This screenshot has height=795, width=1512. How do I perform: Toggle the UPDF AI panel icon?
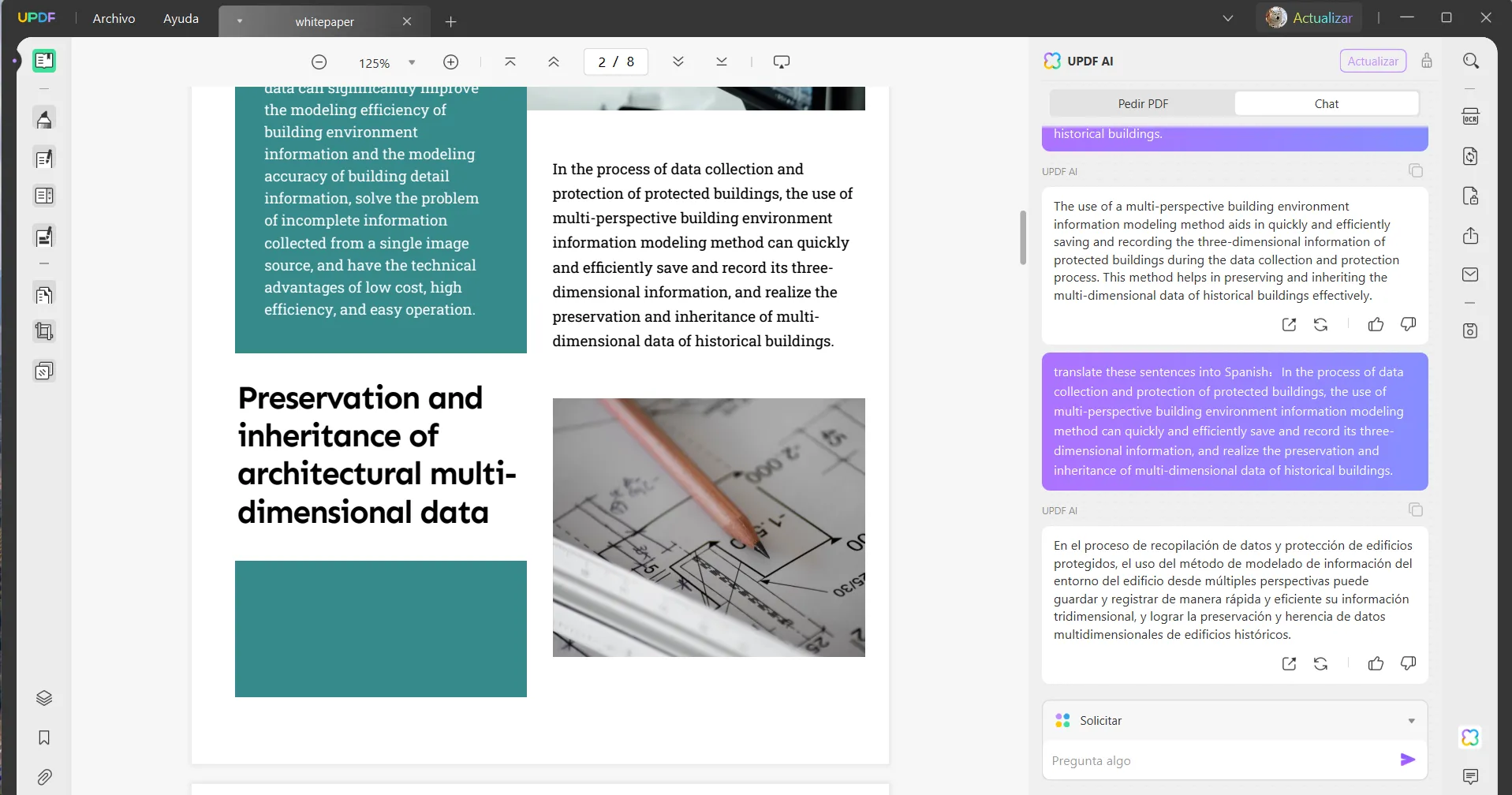coord(1470,737)
